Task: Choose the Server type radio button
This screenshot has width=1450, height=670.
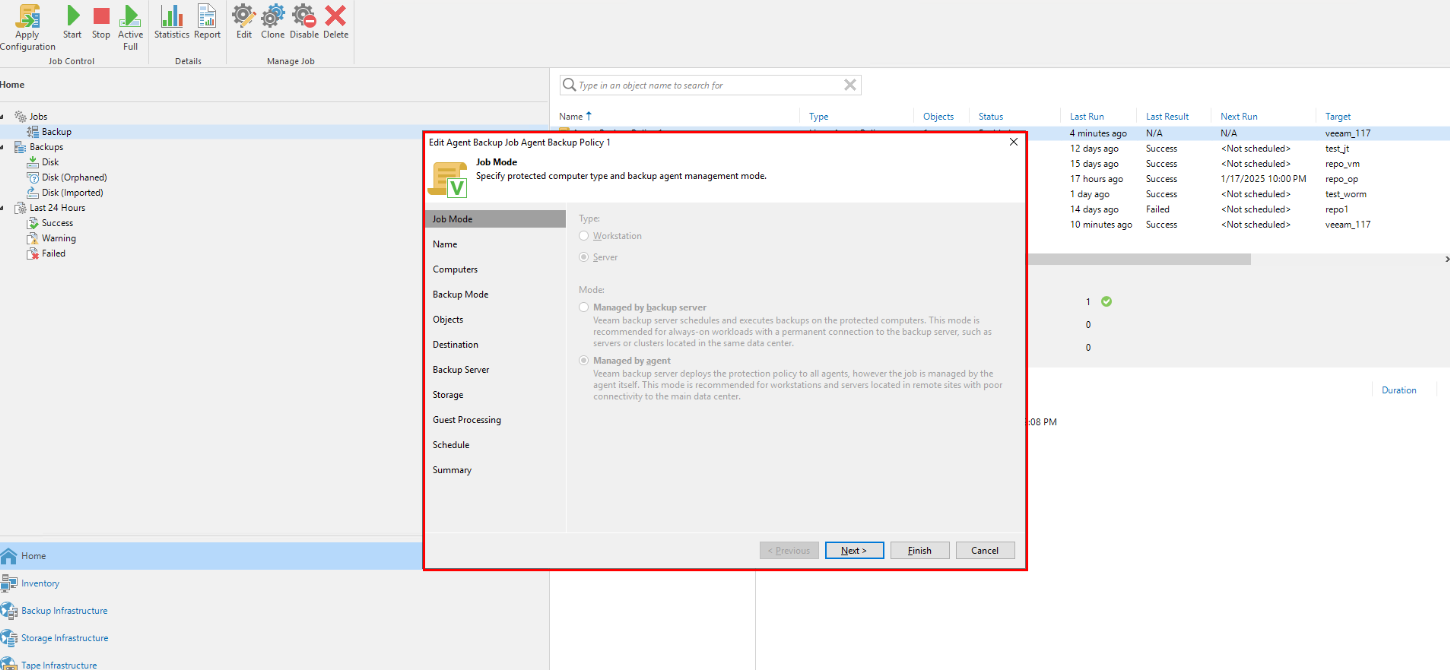Action: tap(585, 257)
